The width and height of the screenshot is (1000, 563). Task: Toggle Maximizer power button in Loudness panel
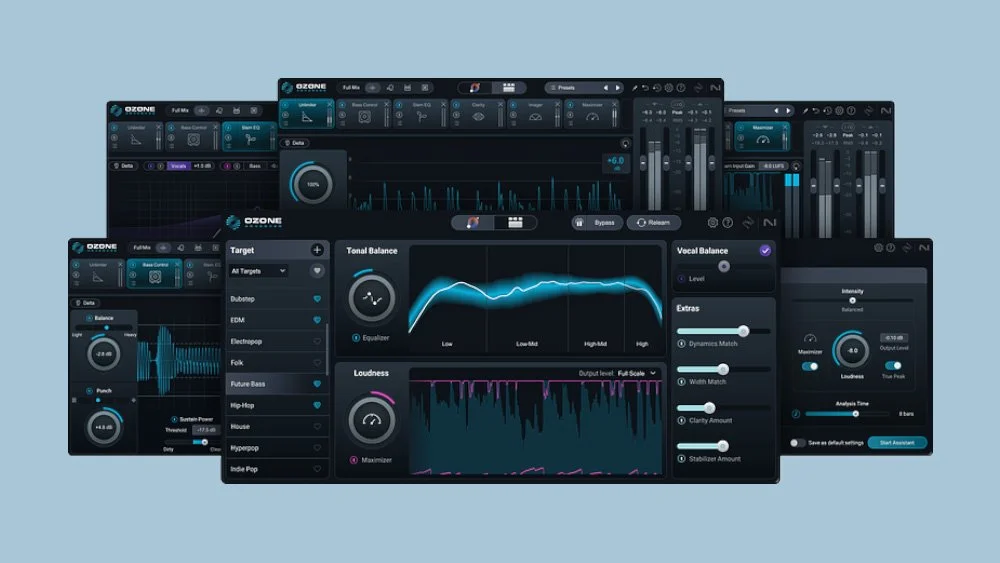[x=354, y=460]
